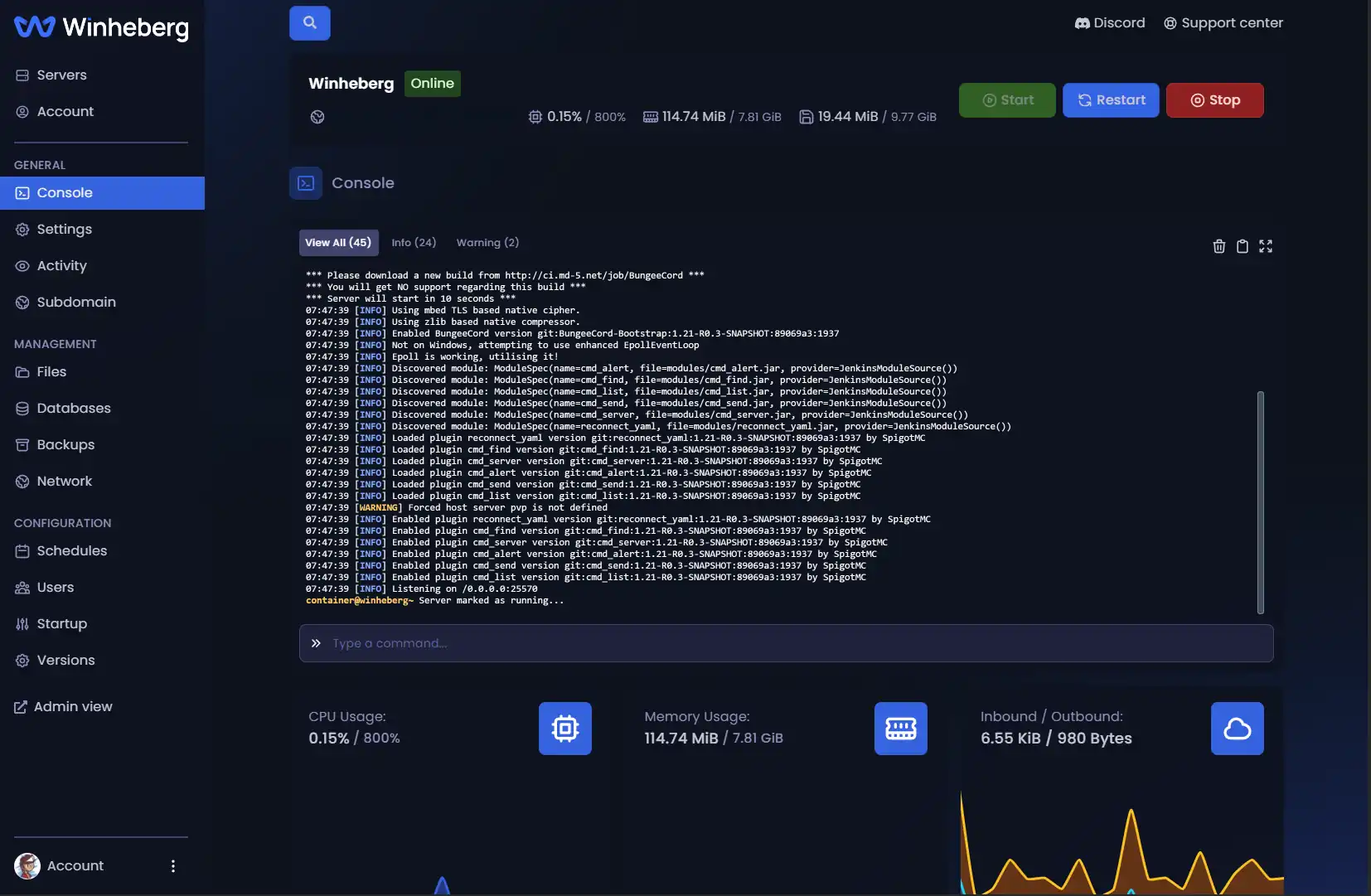This screenshot has width=1371, height=896.
Task: Select the Info (24) tab
Action: click(414, 243)
